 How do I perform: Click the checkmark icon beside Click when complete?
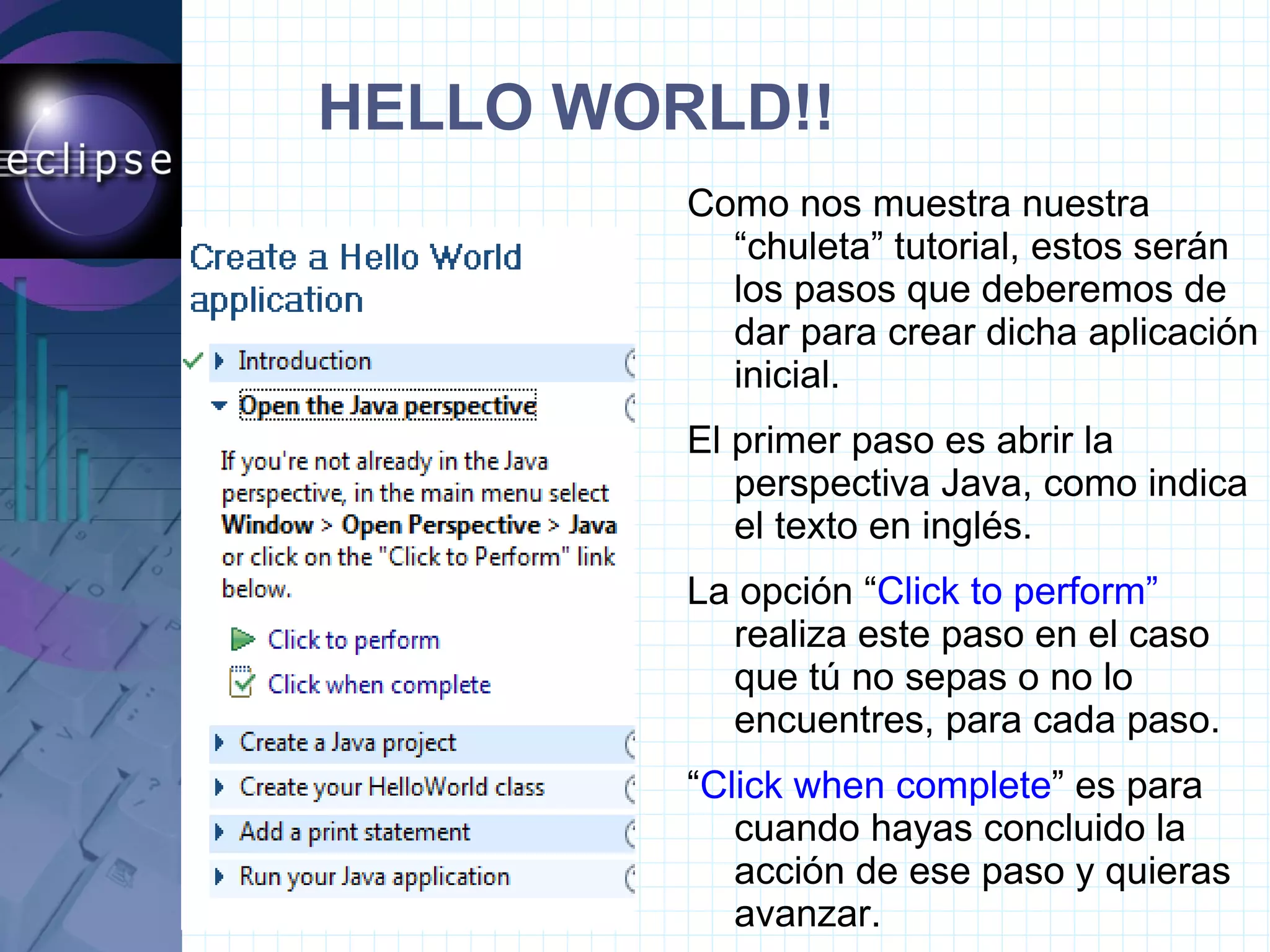point(241,683)
